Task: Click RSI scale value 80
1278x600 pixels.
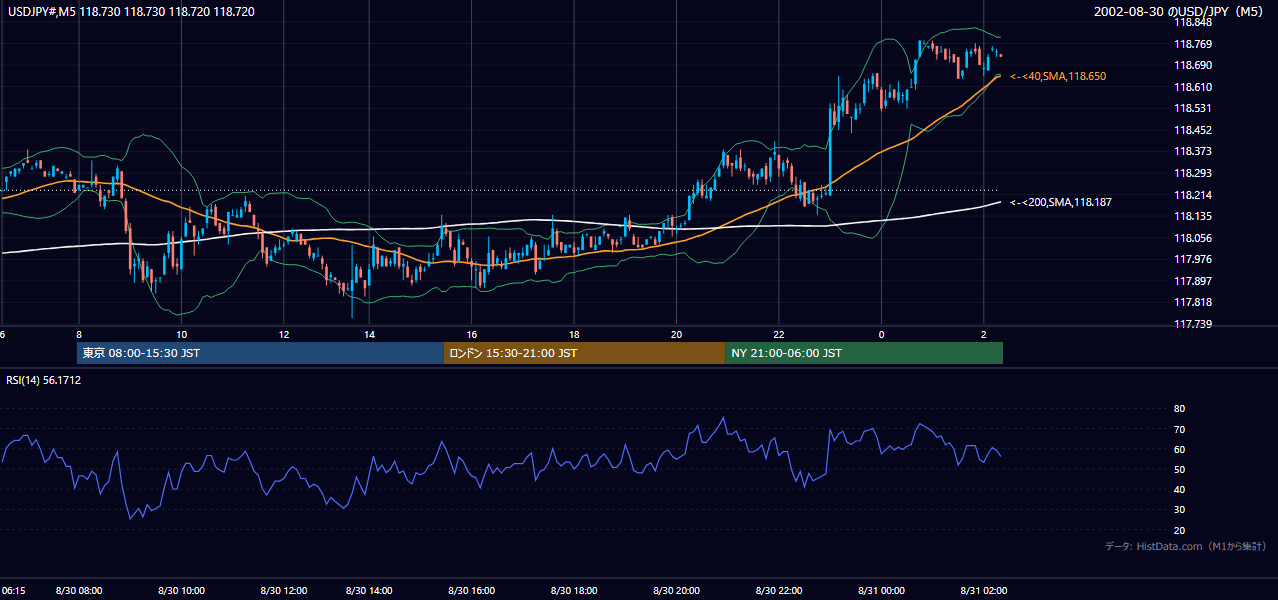Action: 1179,409
